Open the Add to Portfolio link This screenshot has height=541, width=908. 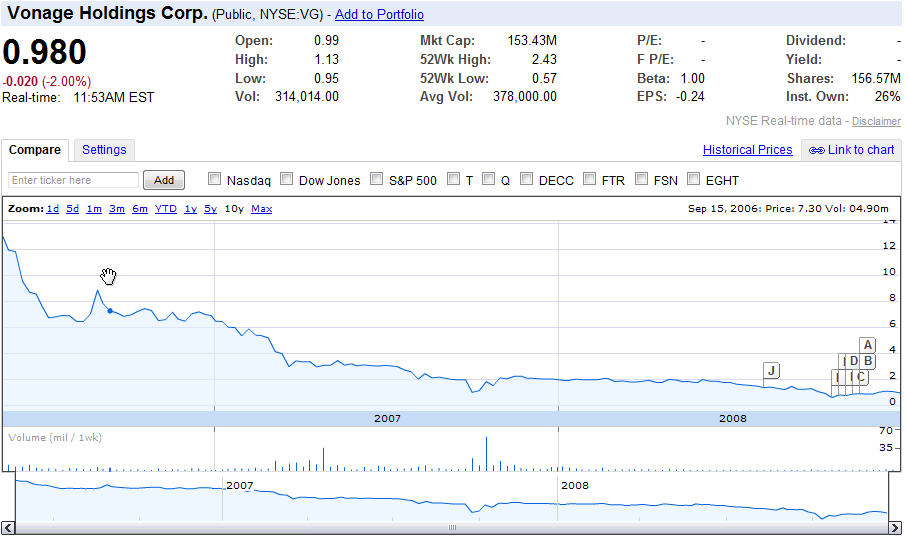379,15
